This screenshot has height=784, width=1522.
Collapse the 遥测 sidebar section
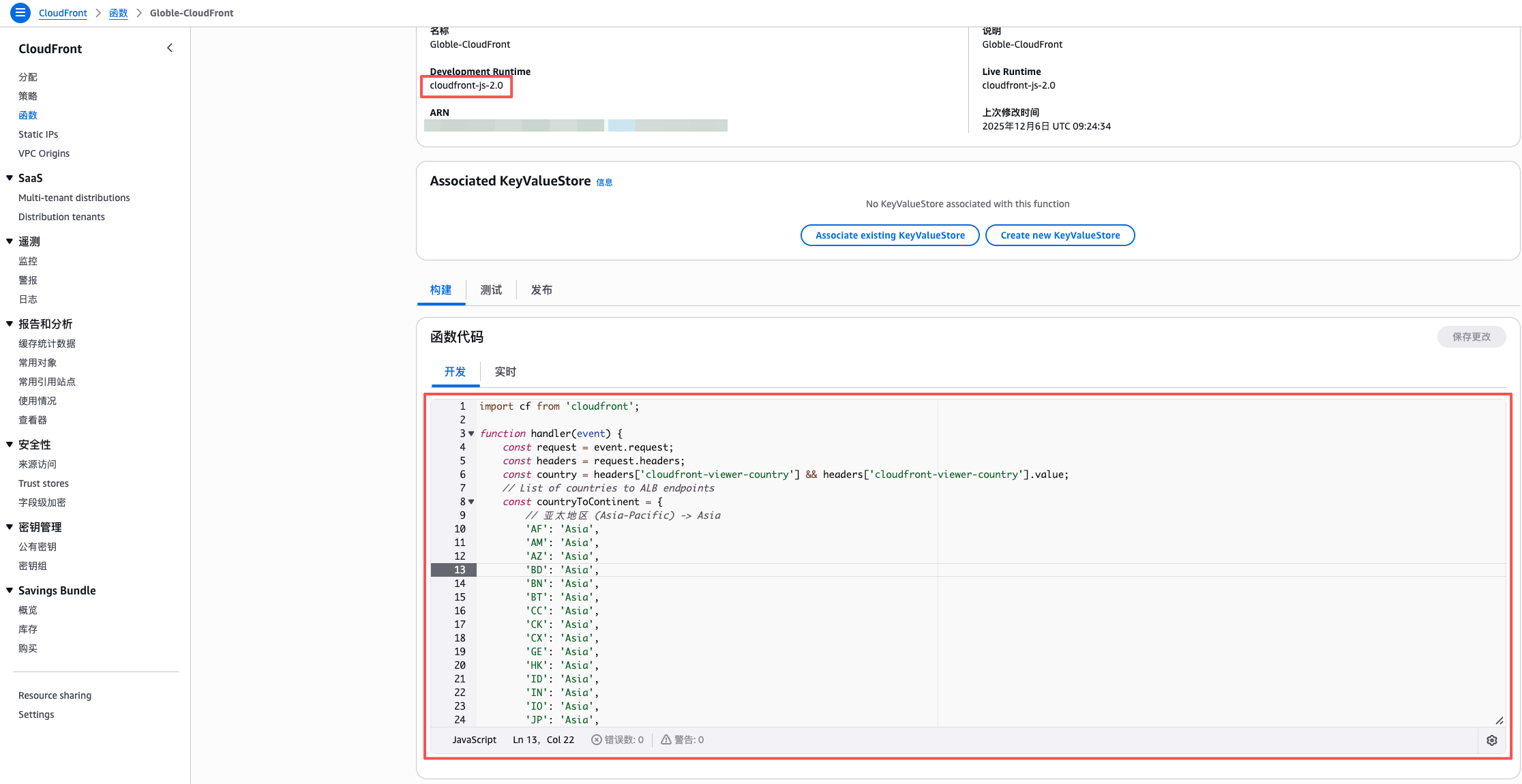click(10, 241)
